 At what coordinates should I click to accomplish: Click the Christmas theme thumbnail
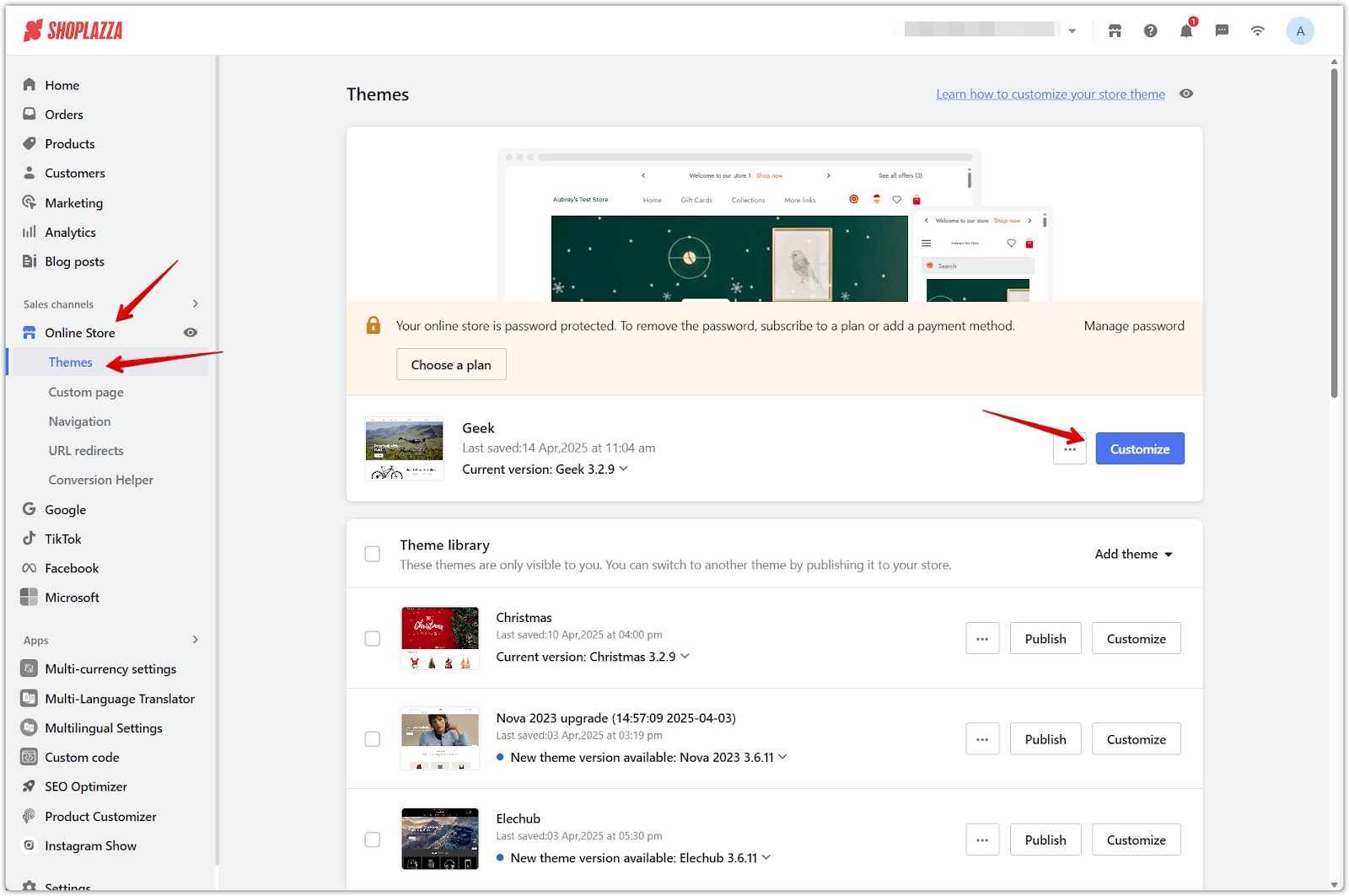coord(440,638)
